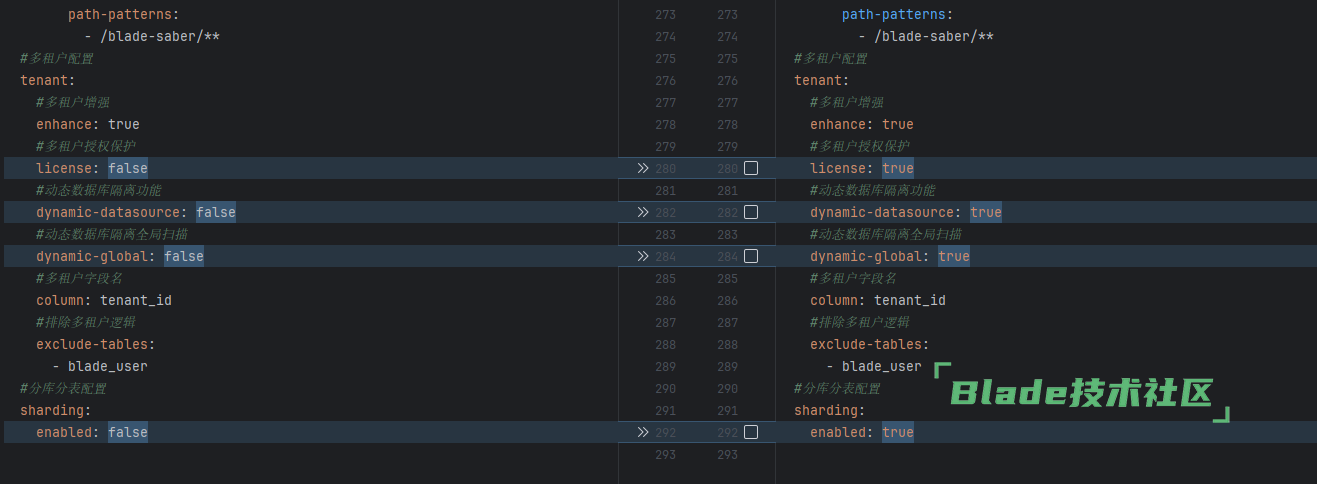The width and height of the screenshot is (1317, 484).
Task: Click the Blade技术社区 watermark logo
Action: point(1081,393)
